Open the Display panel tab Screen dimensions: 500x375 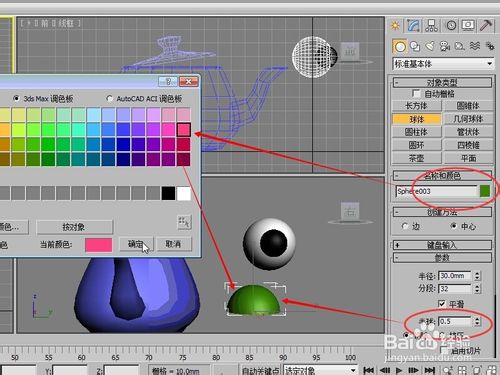point(468,26)
